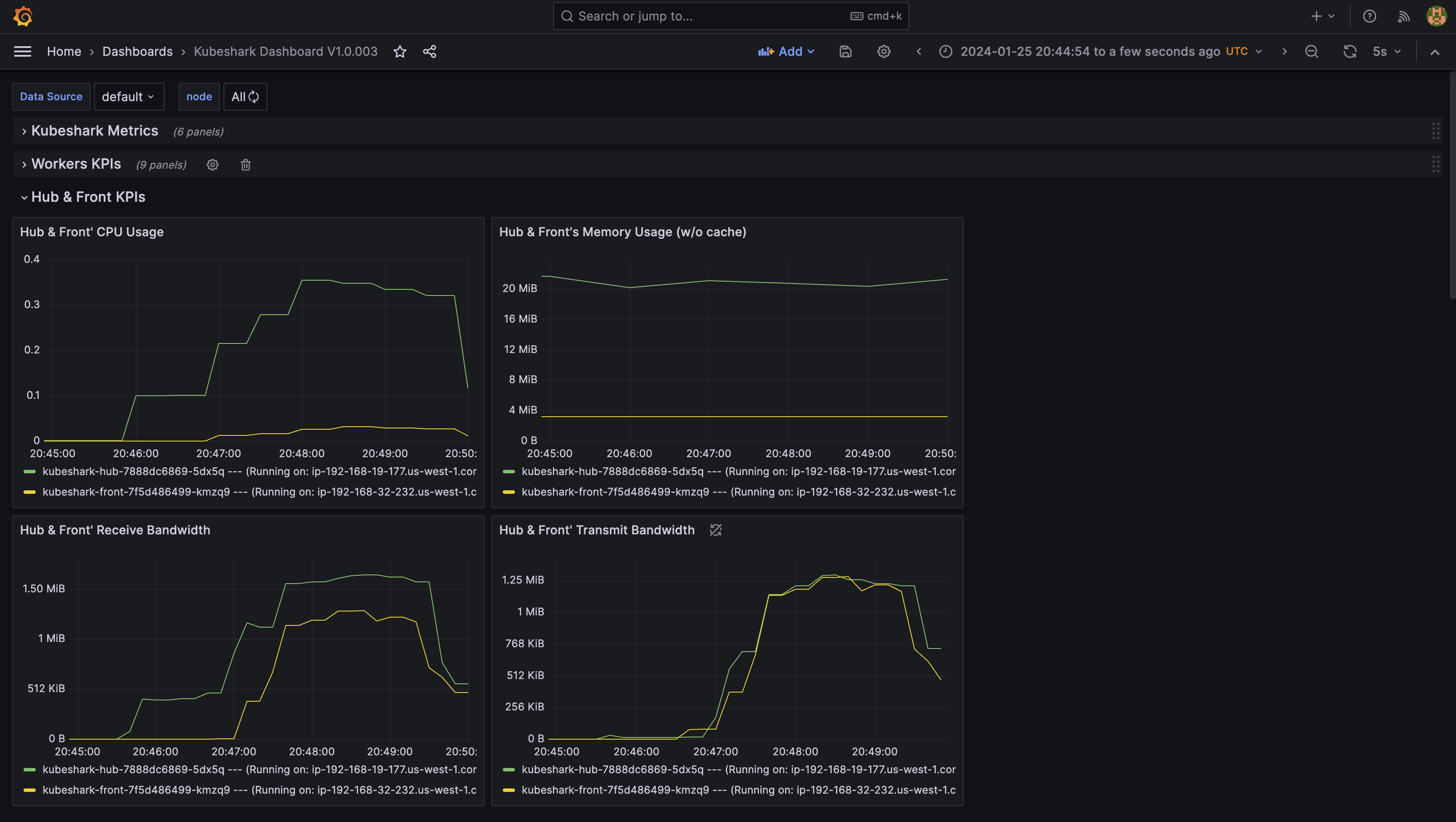Open the default data source dropdown
Image resolution: width=1456 pixels, height=822 pixels.
click(x=129, y=97)
